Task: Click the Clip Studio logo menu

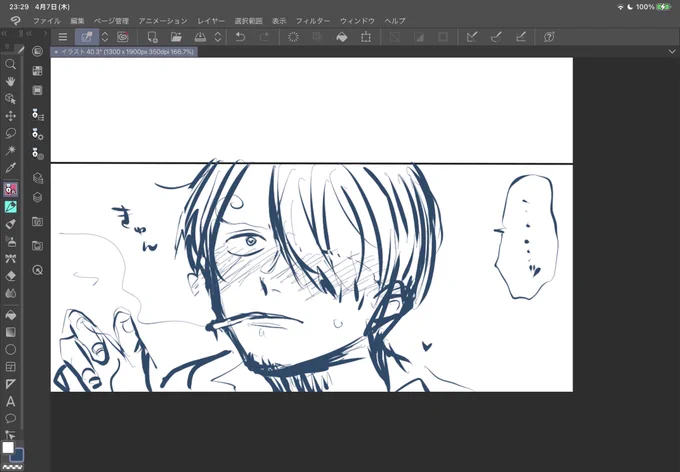Action: [x=16, y=20]
